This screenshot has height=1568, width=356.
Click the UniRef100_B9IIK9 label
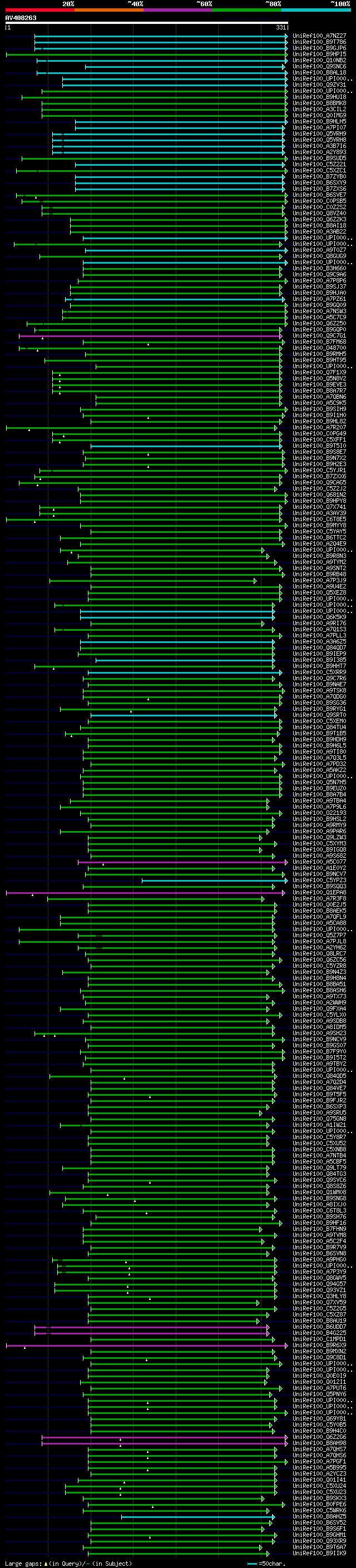click(x=319, y=1553)
